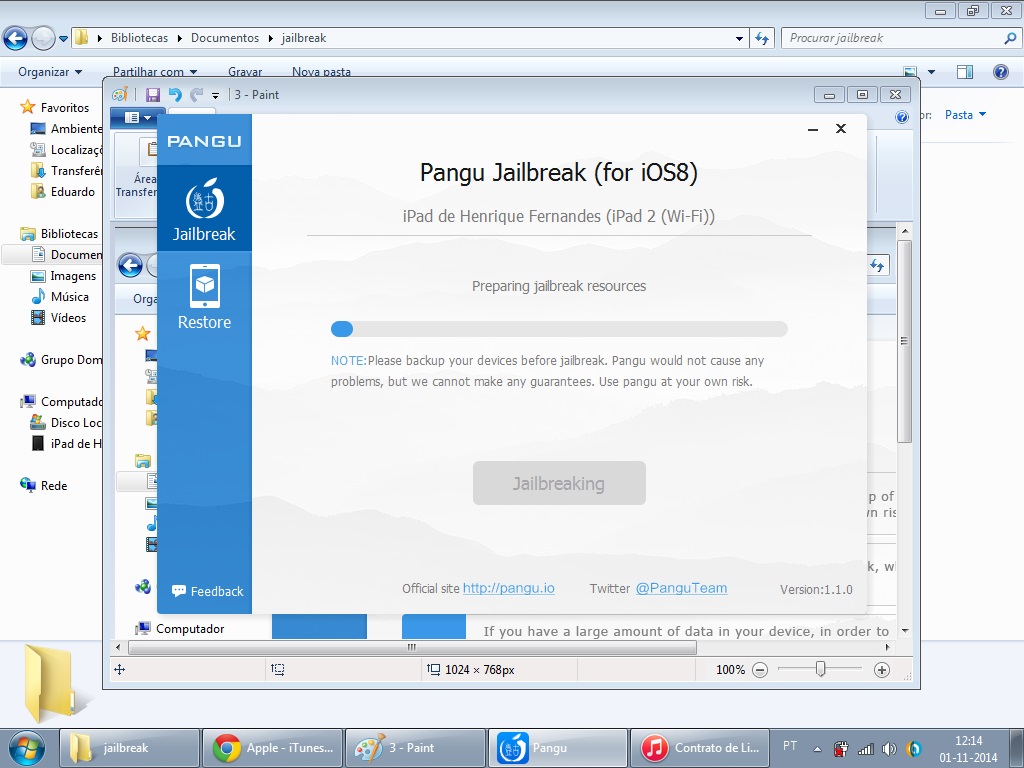Toggle the Explorer preview pane button

pos(965,72)
